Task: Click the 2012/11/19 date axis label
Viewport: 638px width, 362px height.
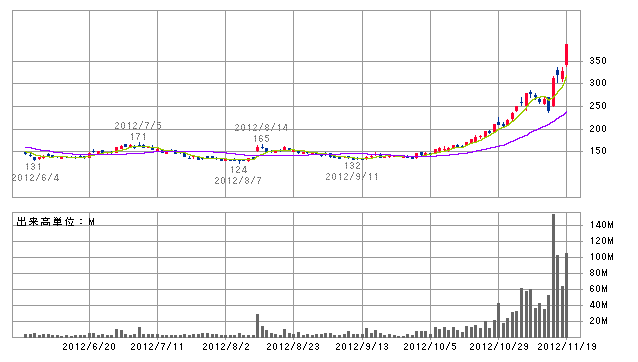Action: (567, 347)
